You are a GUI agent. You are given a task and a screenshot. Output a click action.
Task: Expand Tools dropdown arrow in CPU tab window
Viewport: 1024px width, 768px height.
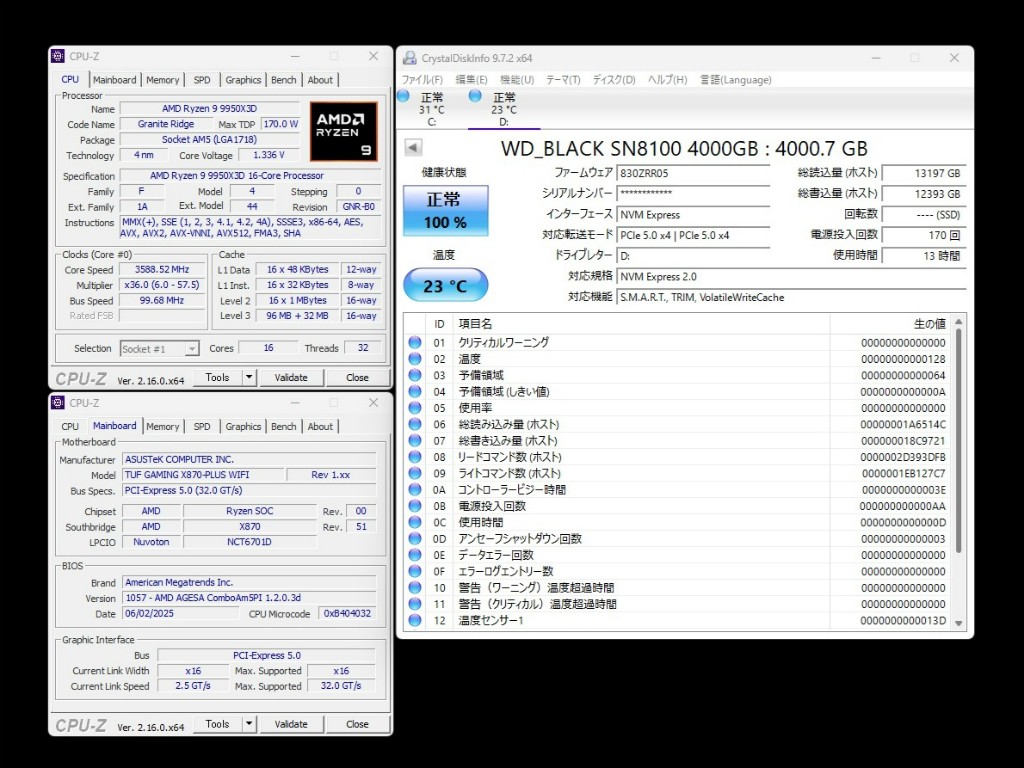249,378
